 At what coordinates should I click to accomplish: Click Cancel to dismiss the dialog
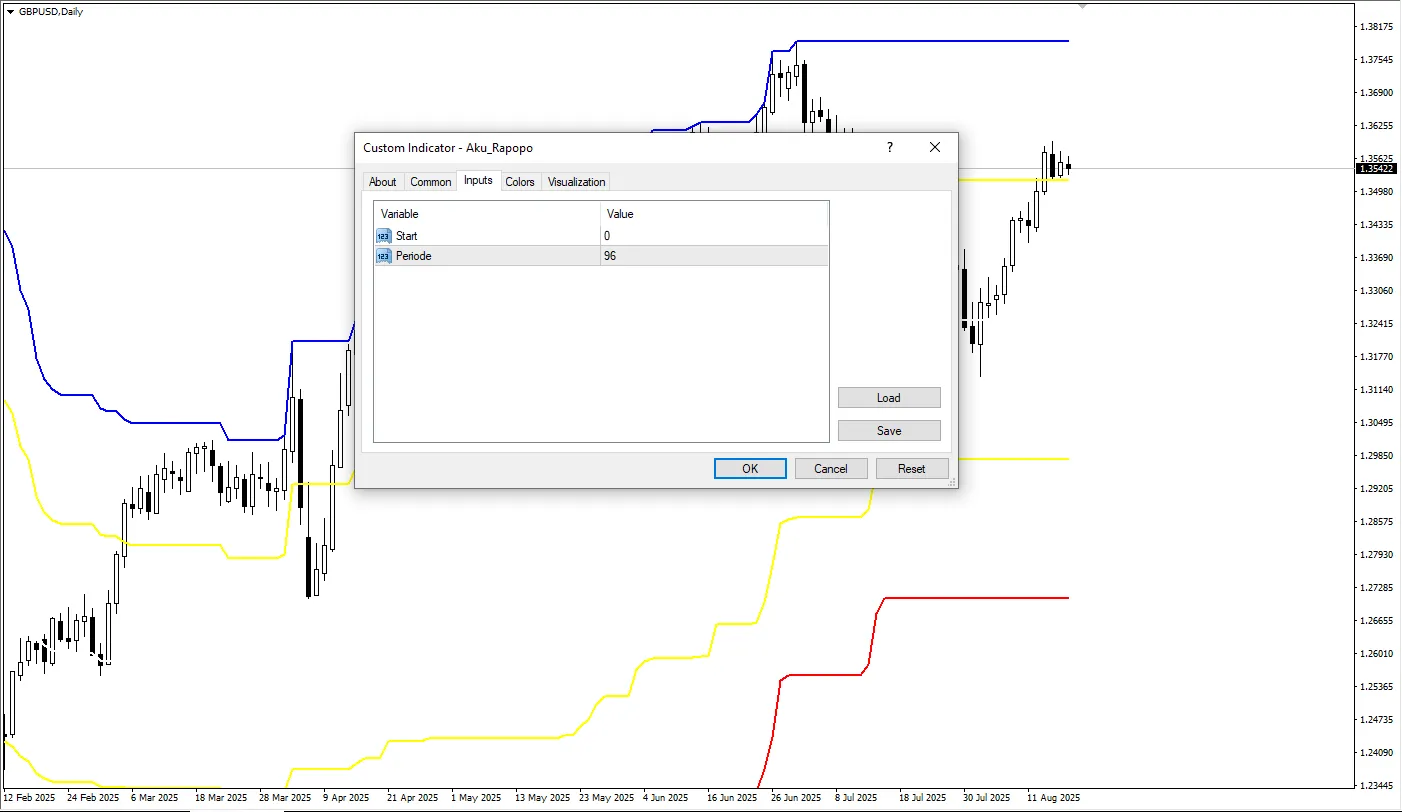[831, 468]
